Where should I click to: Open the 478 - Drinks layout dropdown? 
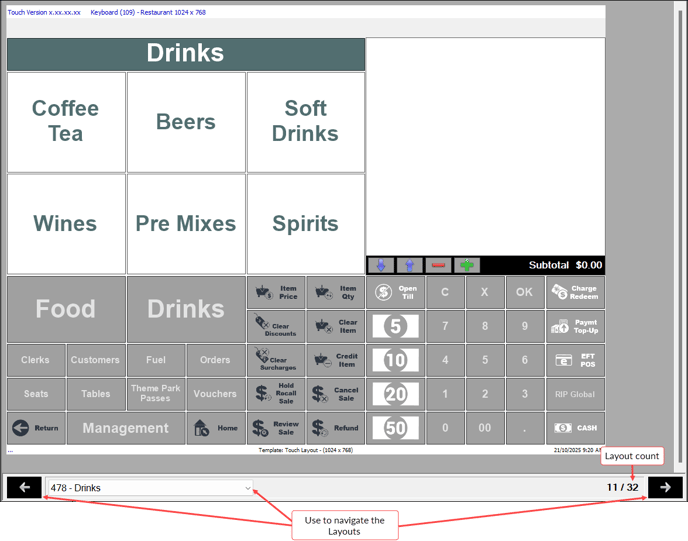150,488
